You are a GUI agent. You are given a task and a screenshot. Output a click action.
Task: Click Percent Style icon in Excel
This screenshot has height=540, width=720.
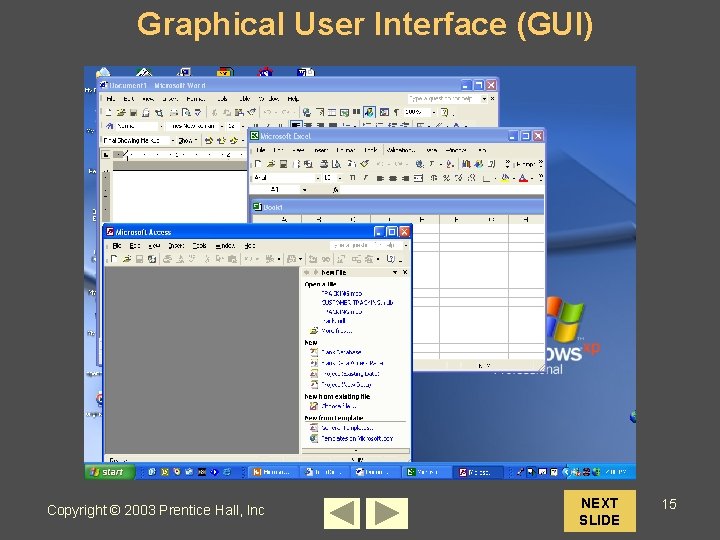(x=446, y=178)
